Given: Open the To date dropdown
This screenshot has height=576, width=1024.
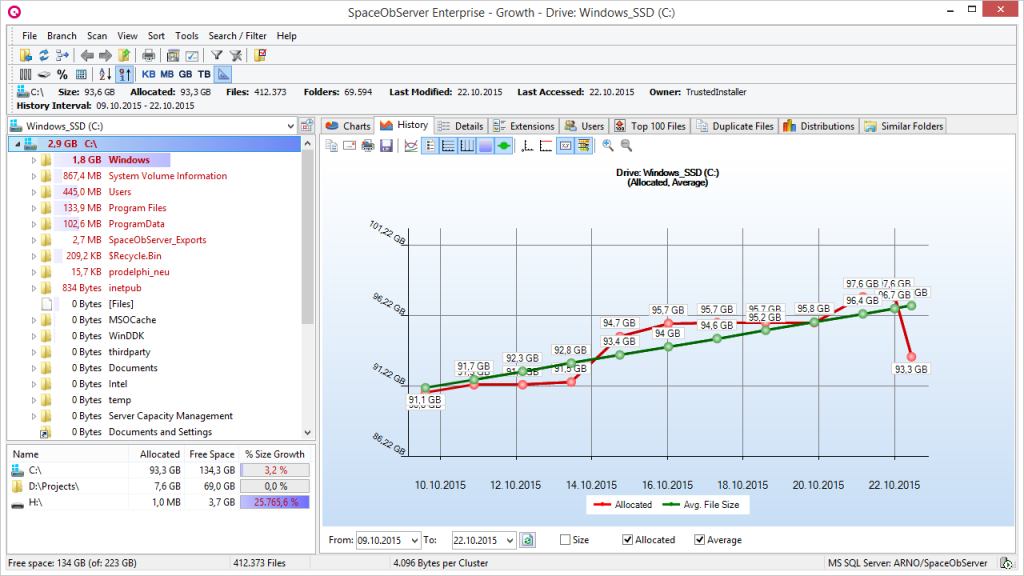Looking at the screenshot, I should (510, 541).
